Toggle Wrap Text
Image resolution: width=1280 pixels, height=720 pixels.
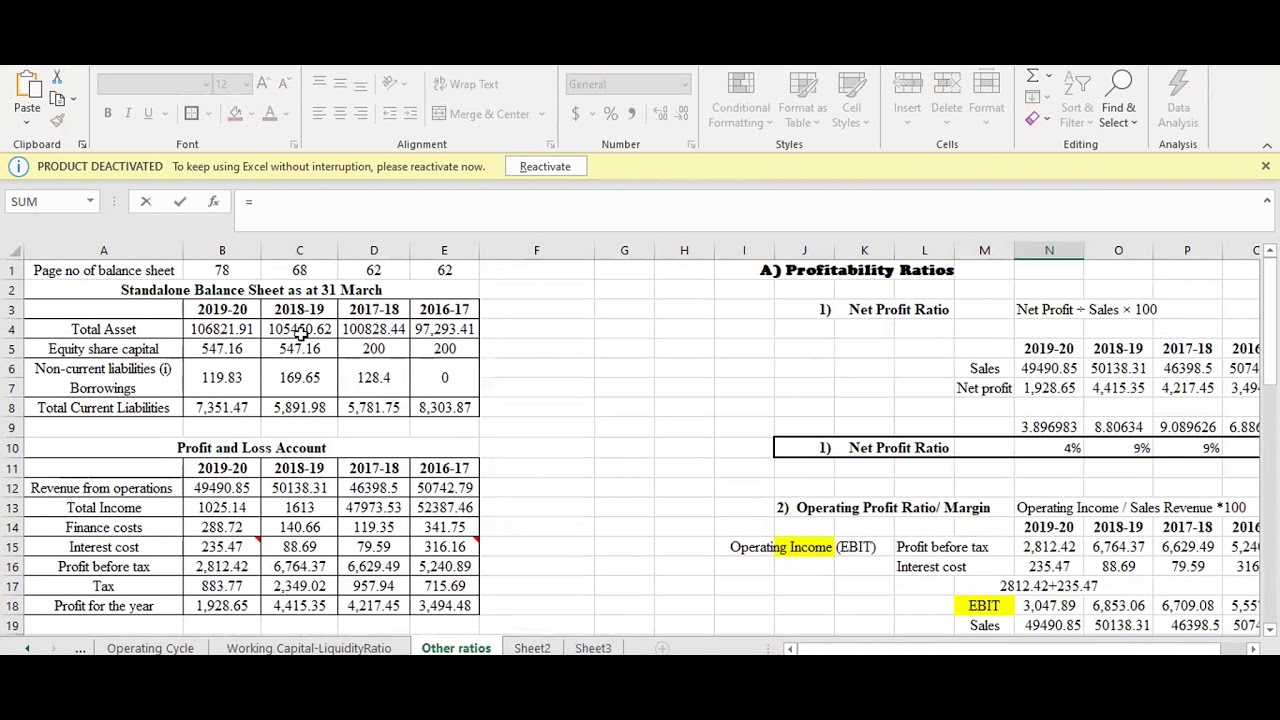tap(465, 84)
